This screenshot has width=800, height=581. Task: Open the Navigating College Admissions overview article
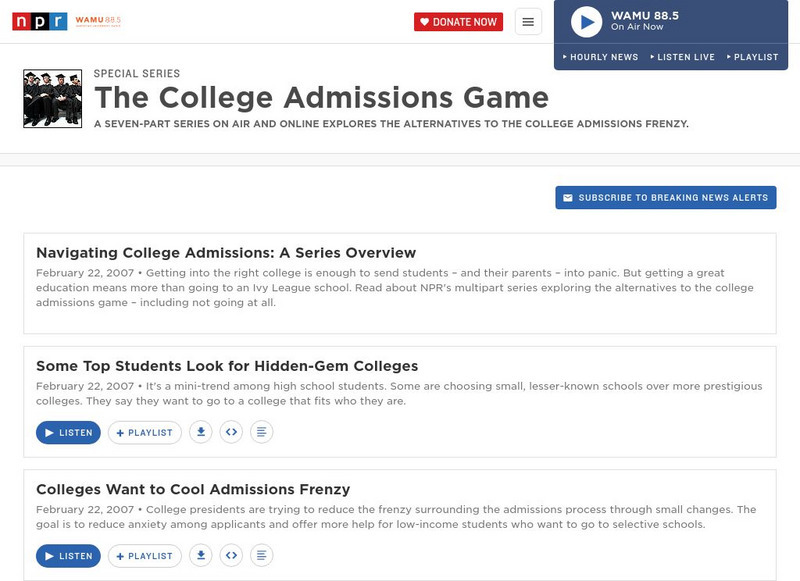point(226,253)
